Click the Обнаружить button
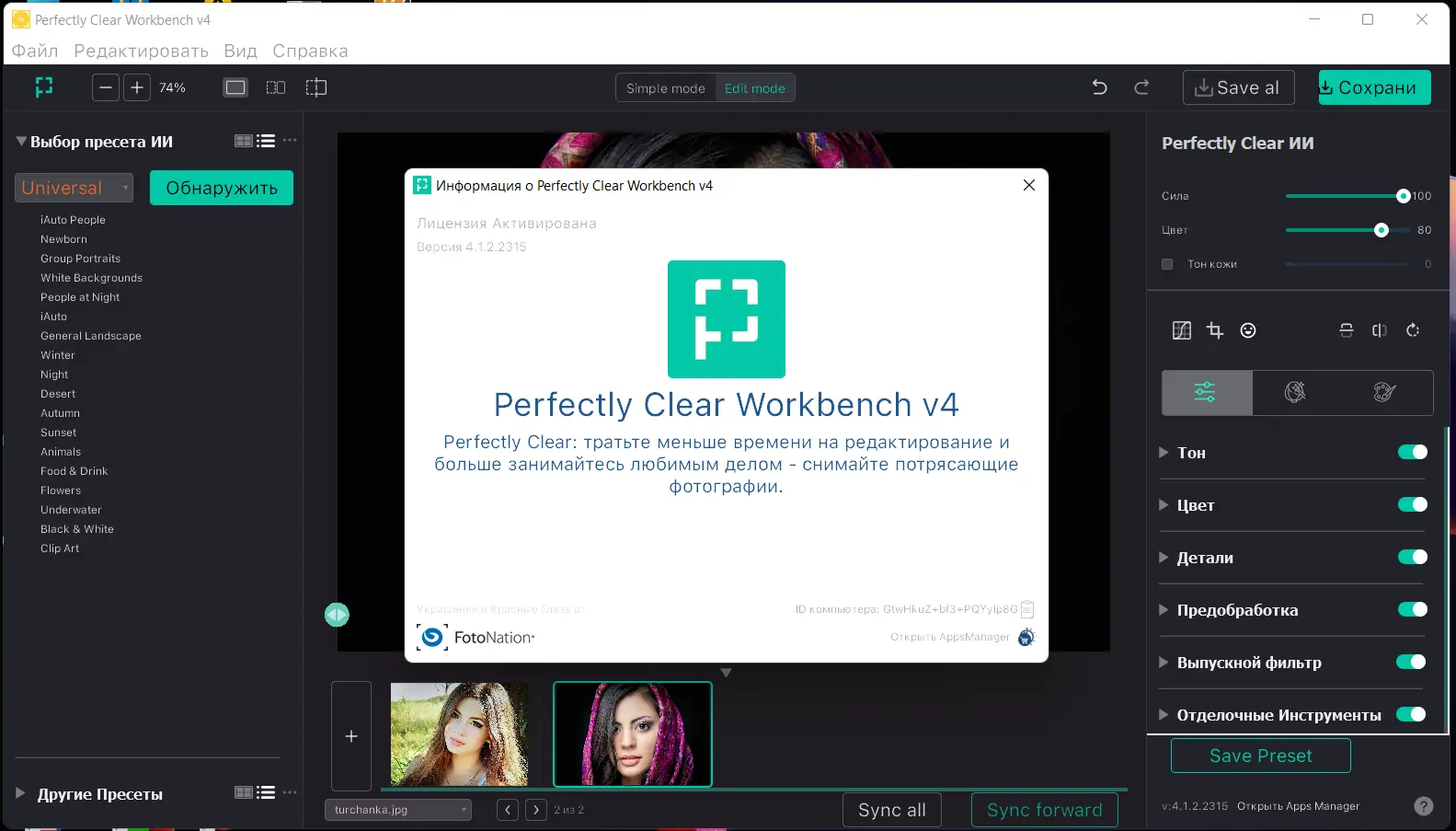The image size is (1456, 831). [x=222, y=188]
